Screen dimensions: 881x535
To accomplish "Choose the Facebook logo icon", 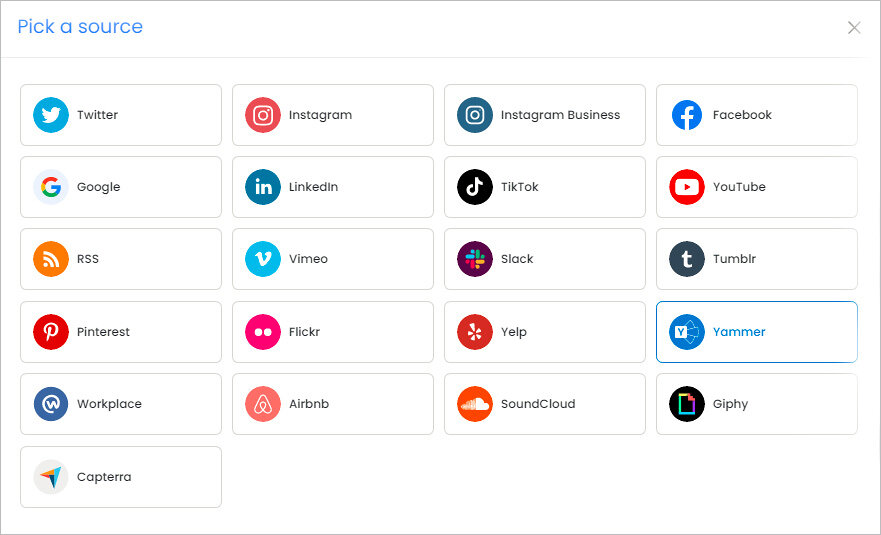I will tap(687, 115).
